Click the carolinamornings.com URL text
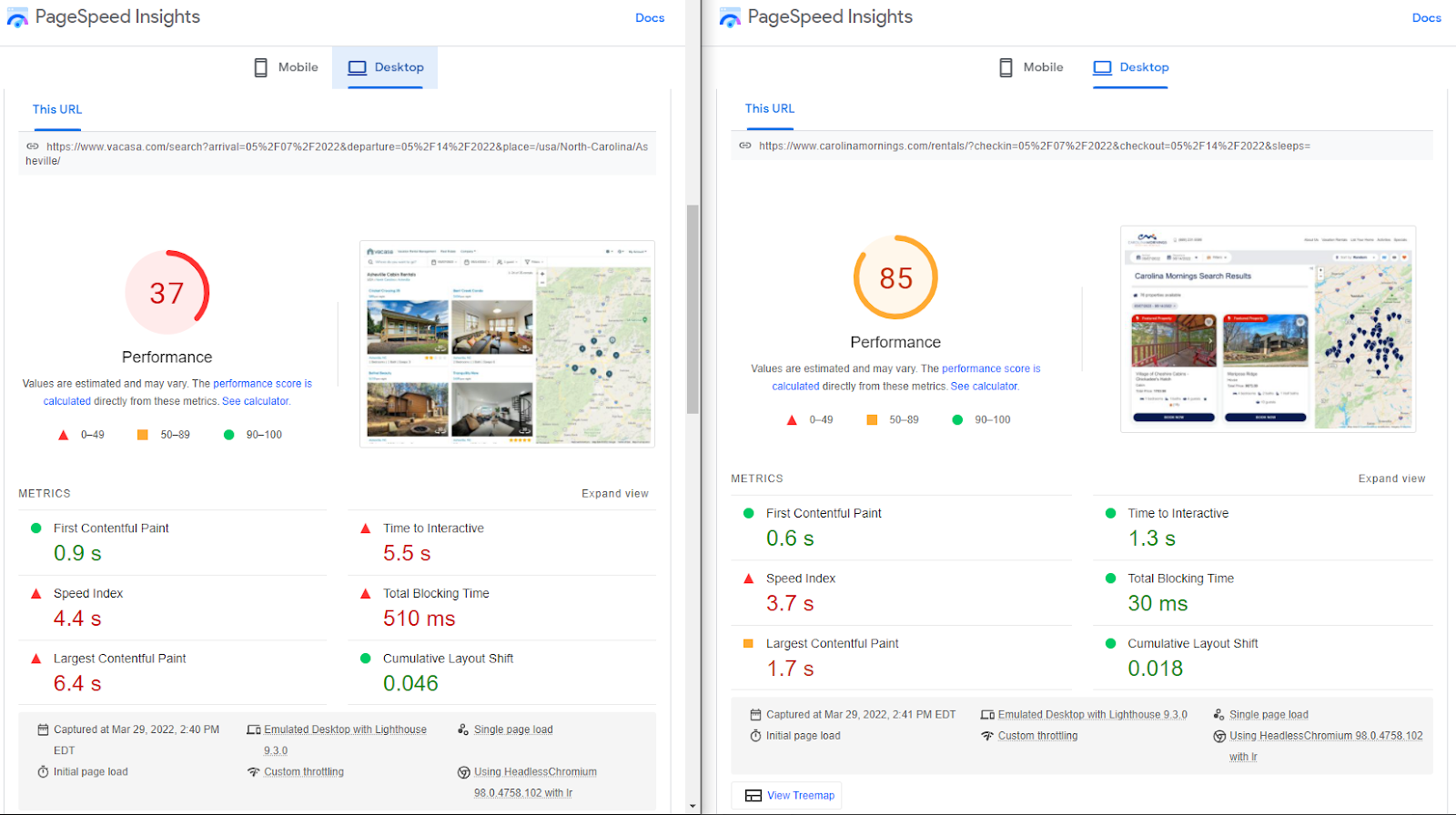 [1035, 146]
